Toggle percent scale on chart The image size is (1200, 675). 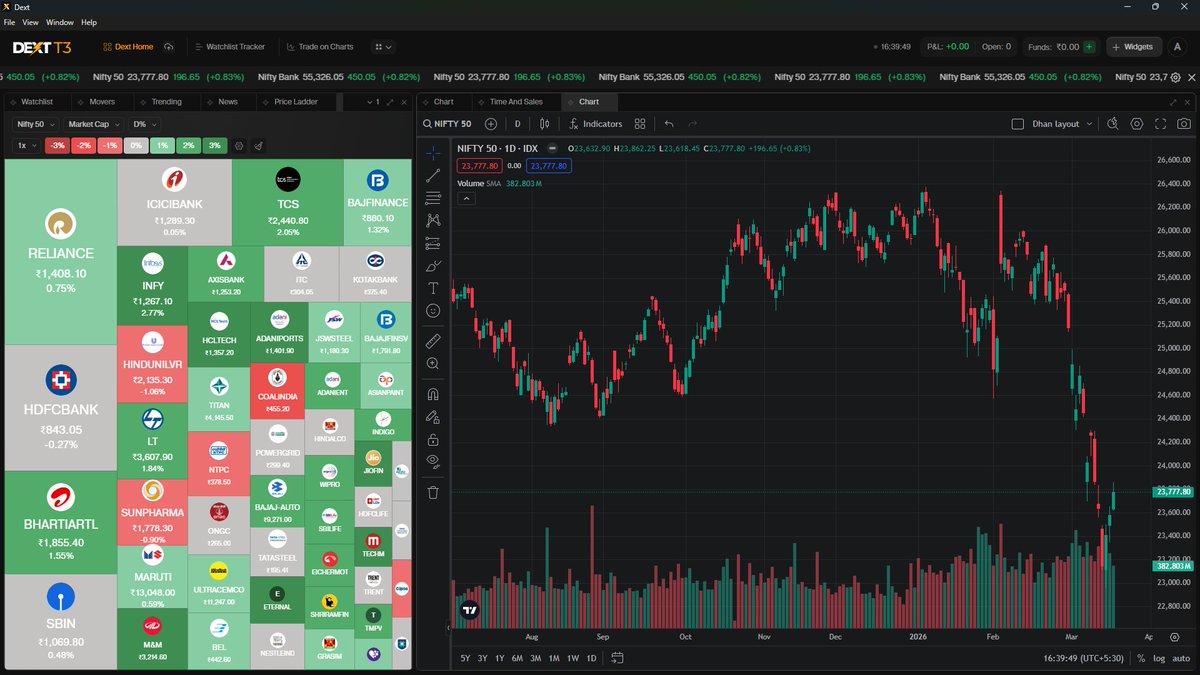click(x=1141, y=658)
